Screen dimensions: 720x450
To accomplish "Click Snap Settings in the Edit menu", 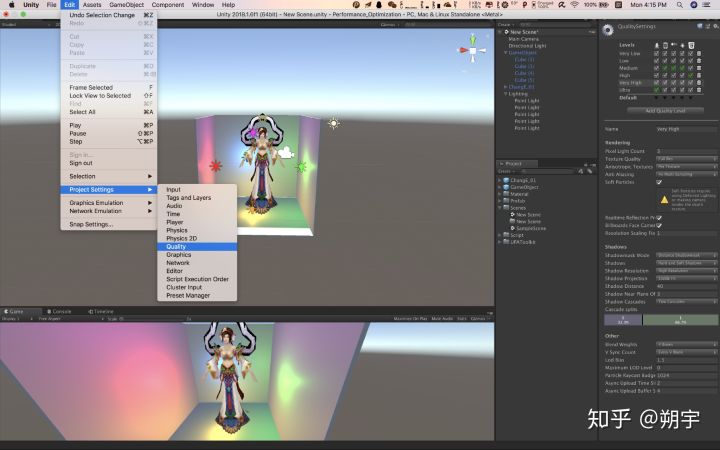I will (x=109, y=224).
